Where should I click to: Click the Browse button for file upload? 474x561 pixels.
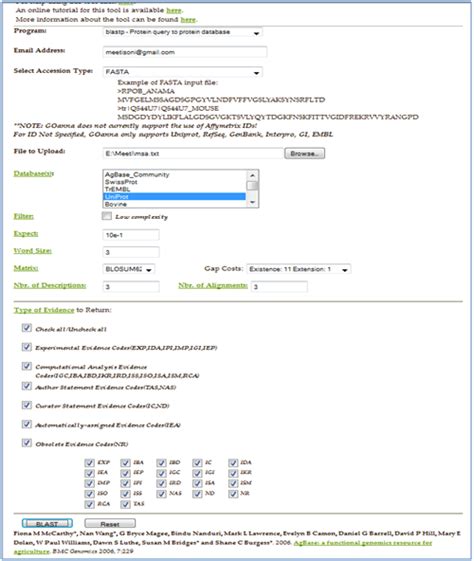pos(304,153)
